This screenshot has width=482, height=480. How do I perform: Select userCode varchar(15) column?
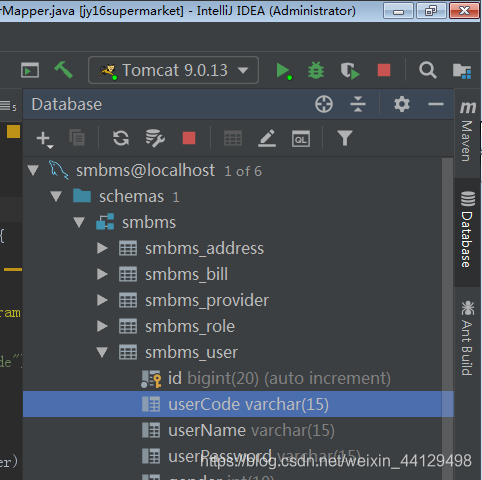pos(238,404)
